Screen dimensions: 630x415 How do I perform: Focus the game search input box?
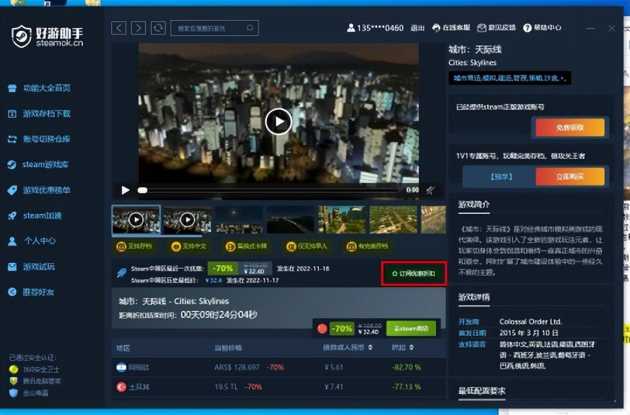click(x=215, y=28)
